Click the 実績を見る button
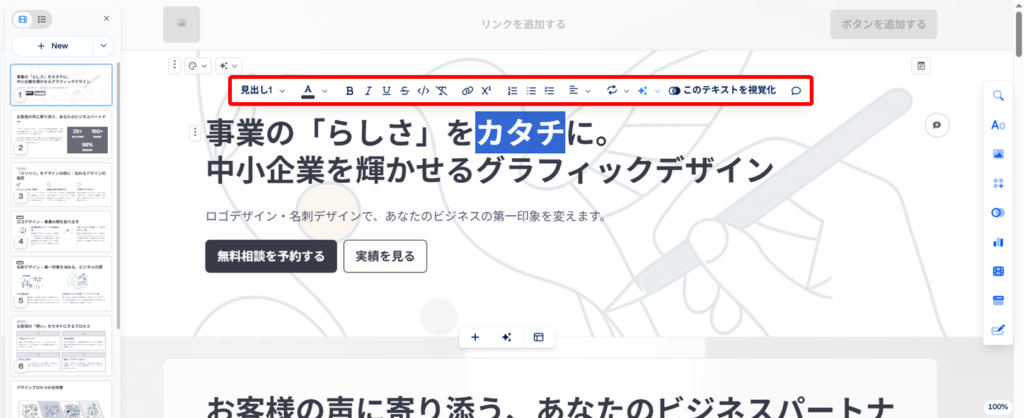Image resolution: width=1024 pixels, height=418 pixels. click(x=385, y=256)
